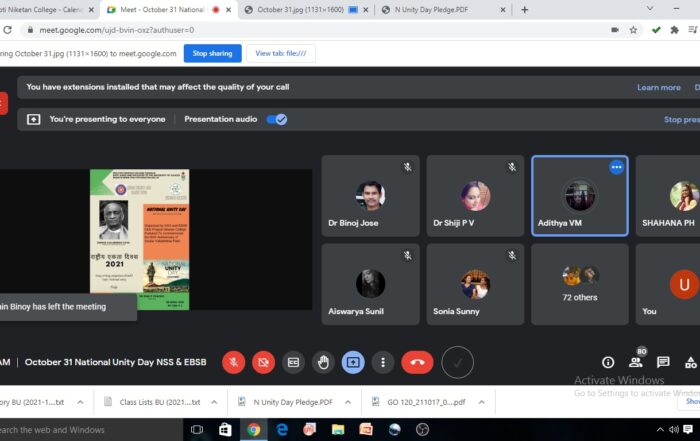
Task: Open a new browser tab
Action: pyautogui.click(x=525, y=10)
